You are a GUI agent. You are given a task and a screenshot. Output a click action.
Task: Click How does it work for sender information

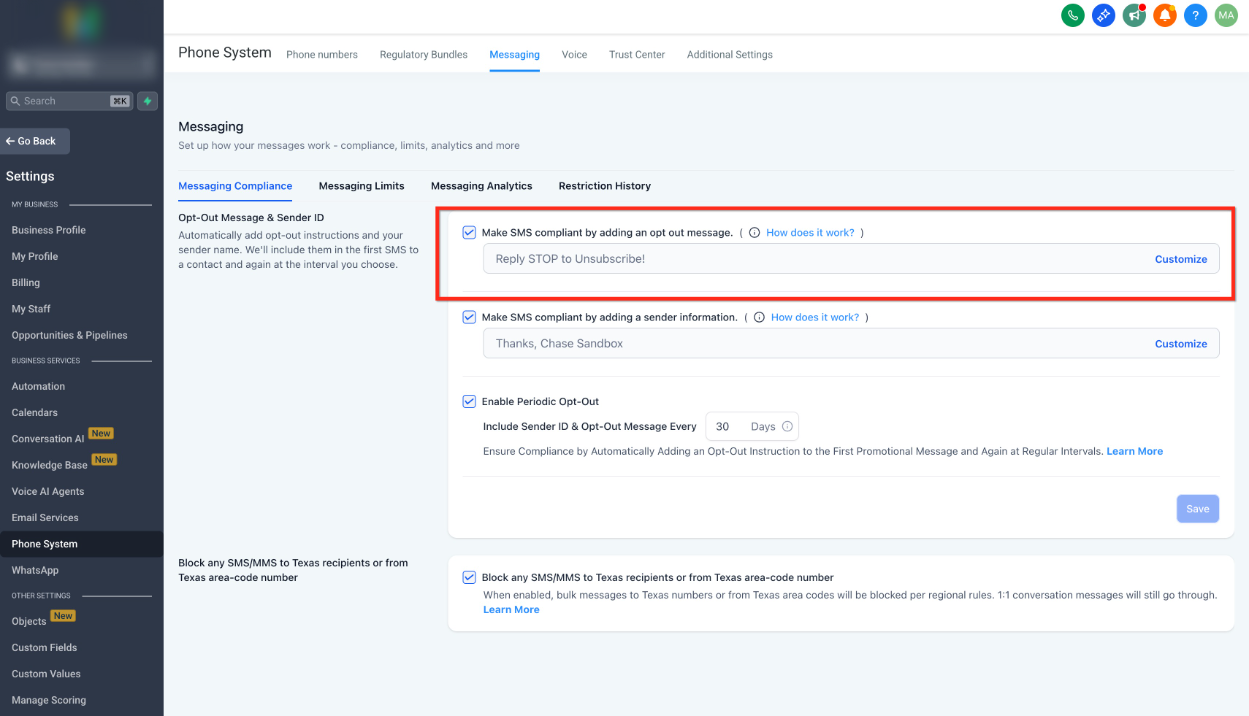pos(815,317)
